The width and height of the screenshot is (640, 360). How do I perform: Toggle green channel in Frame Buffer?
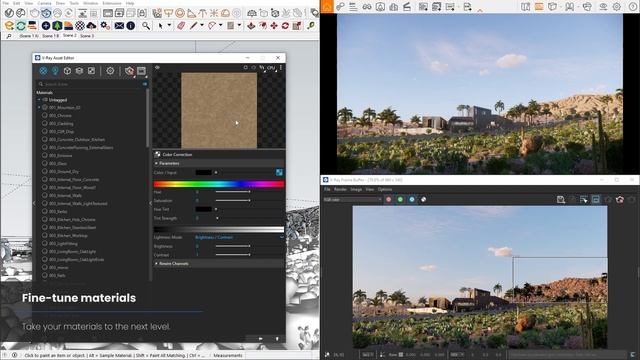(x=400, y=200)
